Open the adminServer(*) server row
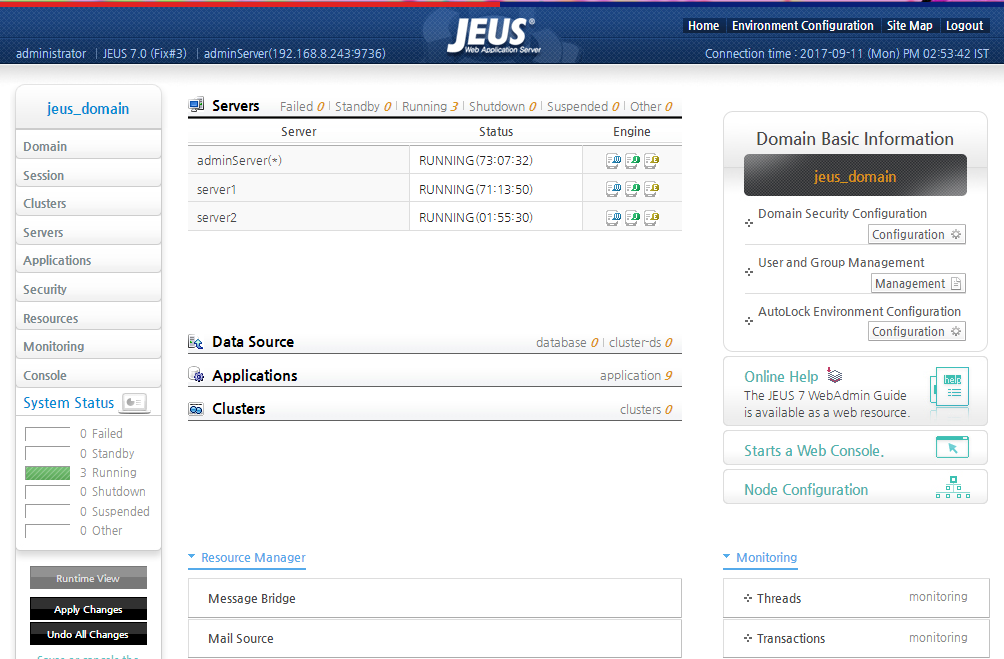The height and width of the screenshot is (659, 1004). [434, 160]
